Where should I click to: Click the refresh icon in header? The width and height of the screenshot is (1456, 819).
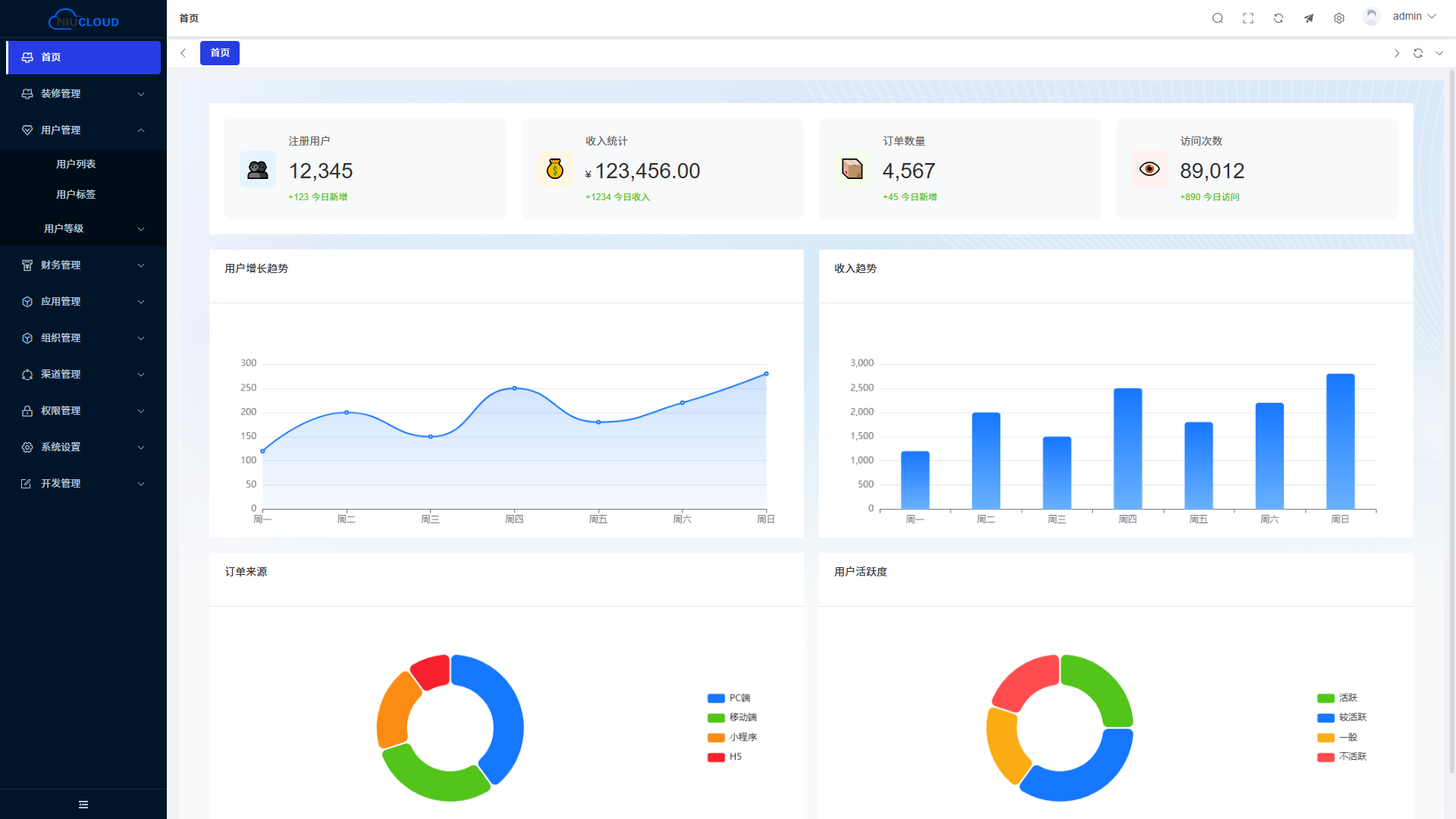[x=1279, y=18]
